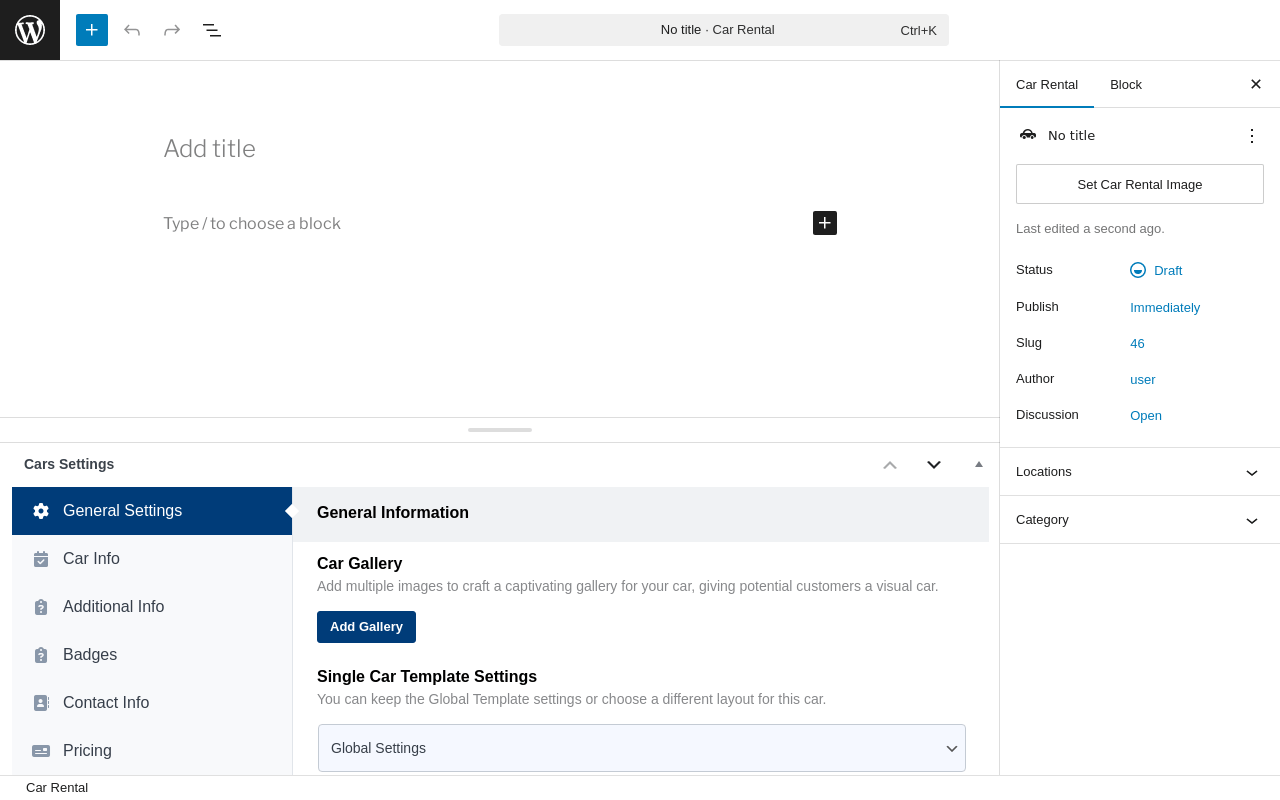
Task: Switch to the Block tab
Action: point(1126,84)
